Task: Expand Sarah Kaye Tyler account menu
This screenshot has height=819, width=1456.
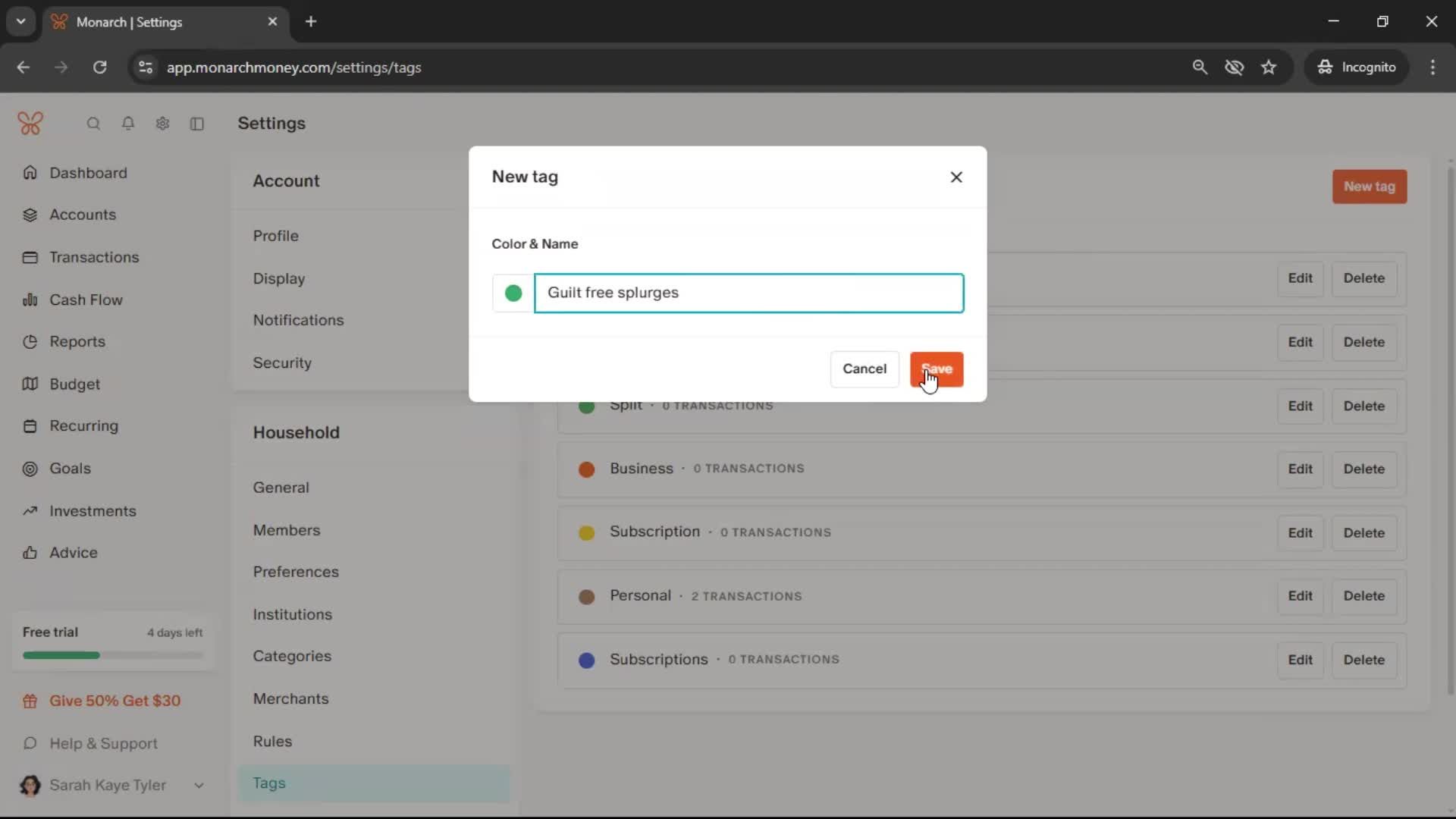Action: (199, 786)
